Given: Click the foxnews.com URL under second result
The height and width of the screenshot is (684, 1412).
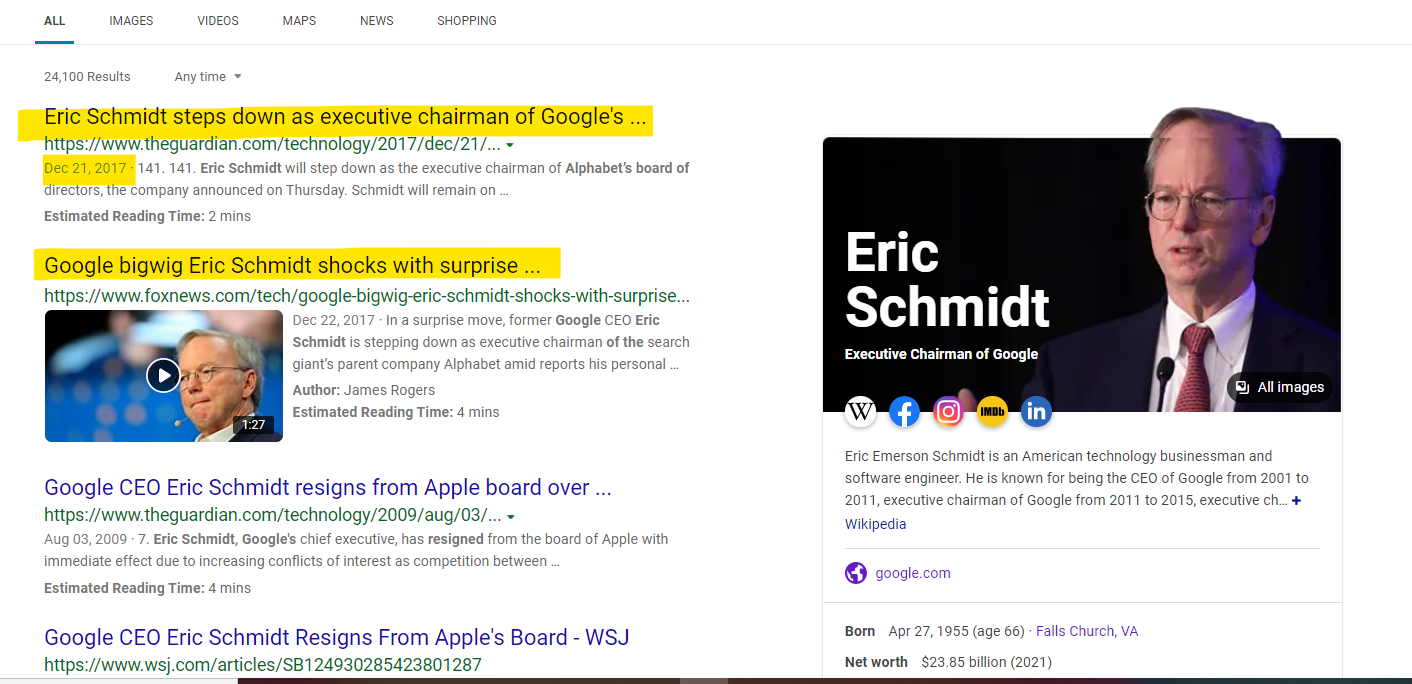Looking at the screenshot, I should coord(367,296).
